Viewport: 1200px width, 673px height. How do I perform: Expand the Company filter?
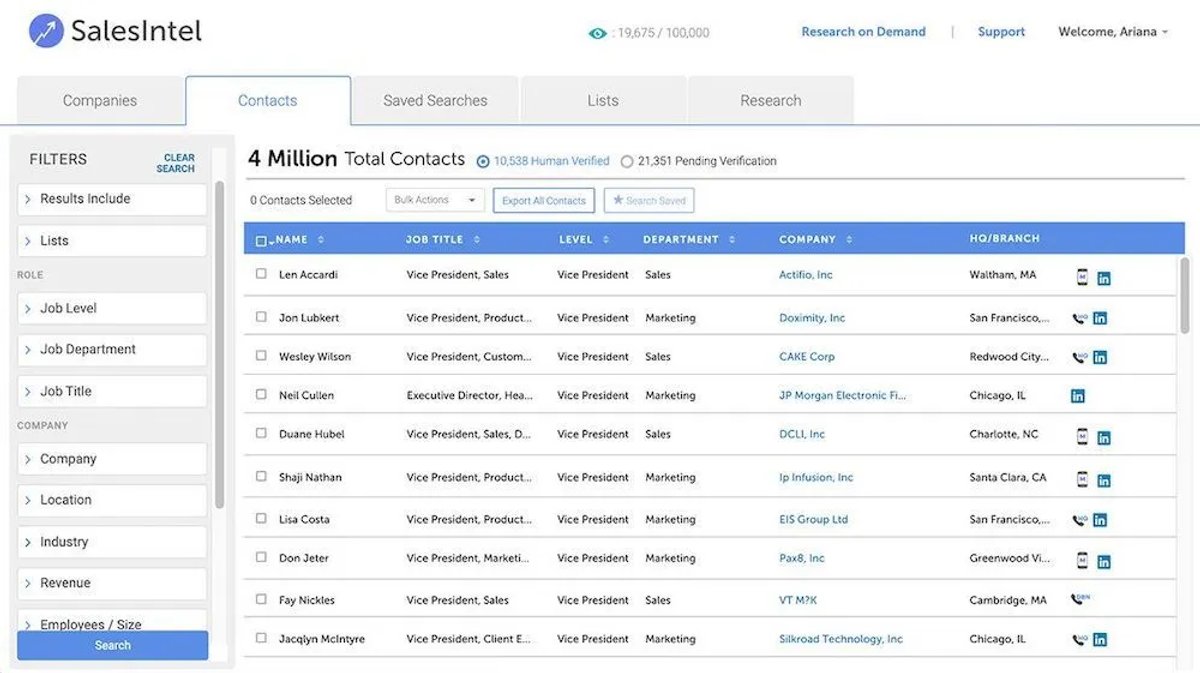(112, 459)
